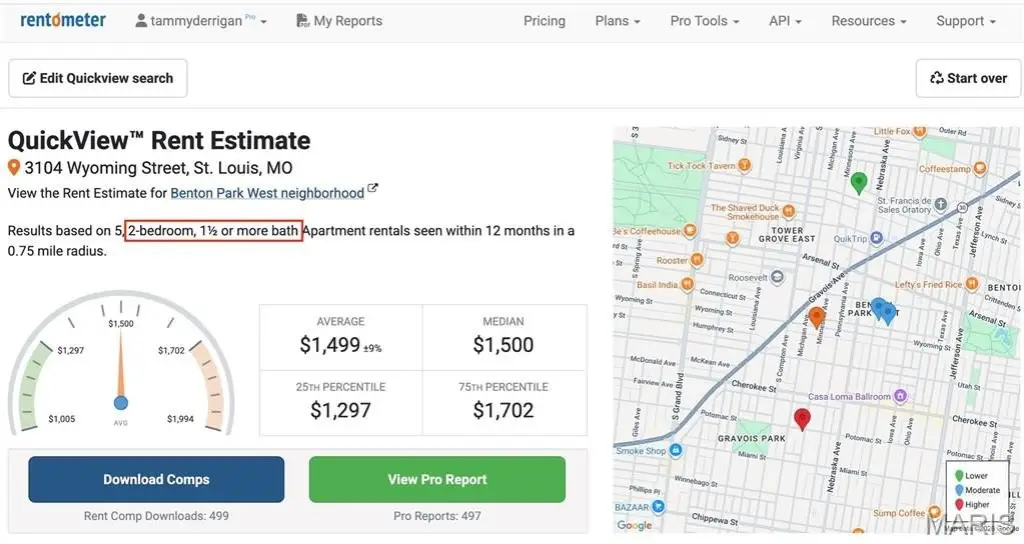Click the Rent Comp Downloads: 499 text
1024x544 pixels.
click(x=156, y=516)
